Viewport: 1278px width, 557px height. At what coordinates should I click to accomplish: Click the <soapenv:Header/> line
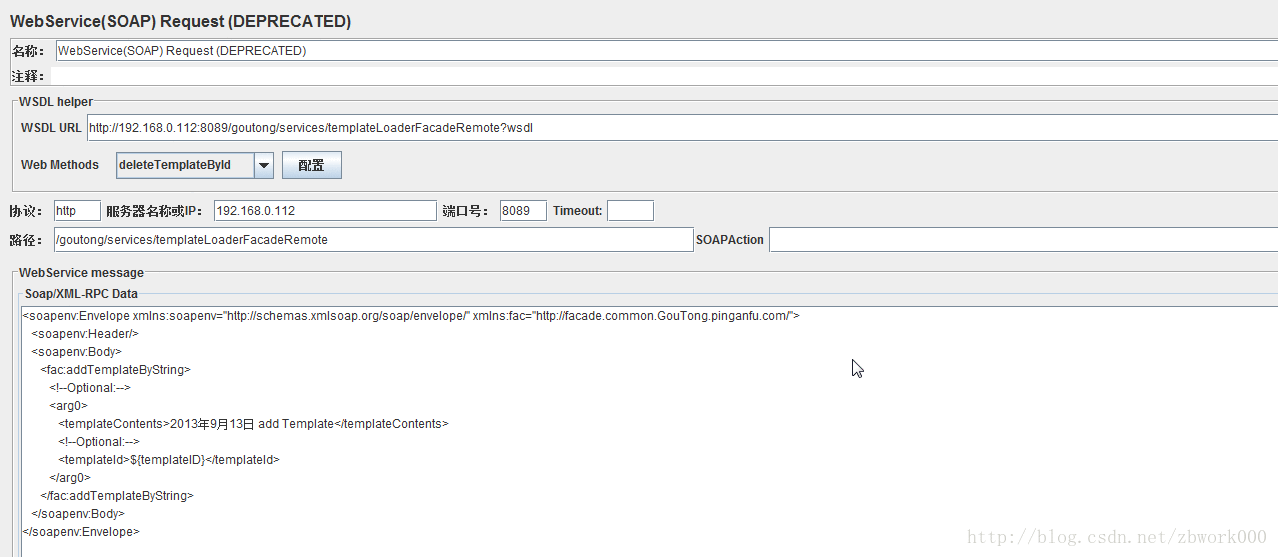pyautogui.click(x=85, y=334)
